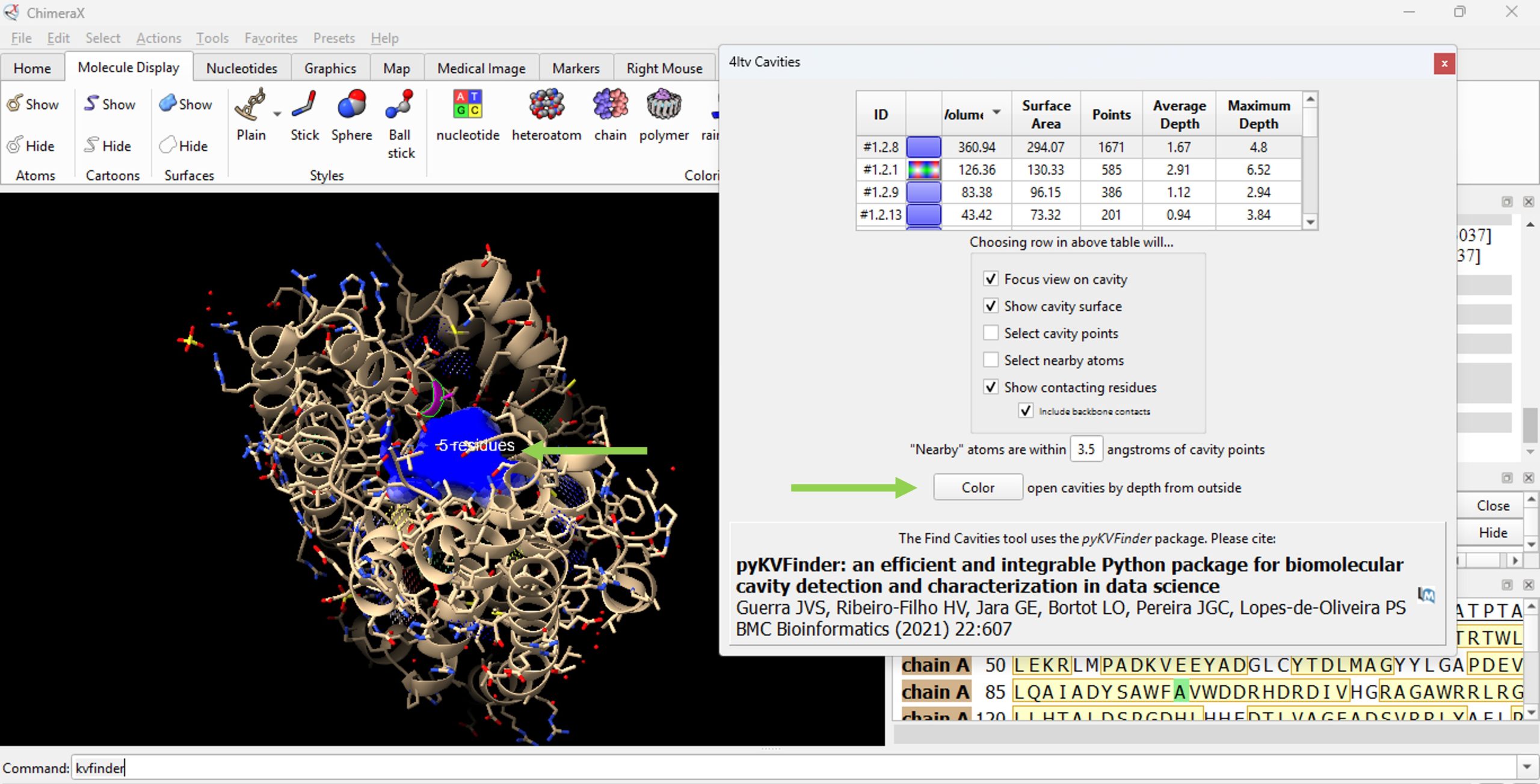Enable Select nearby atoms checkbox
Screen dimensions: 1540x784
[990, 360]
